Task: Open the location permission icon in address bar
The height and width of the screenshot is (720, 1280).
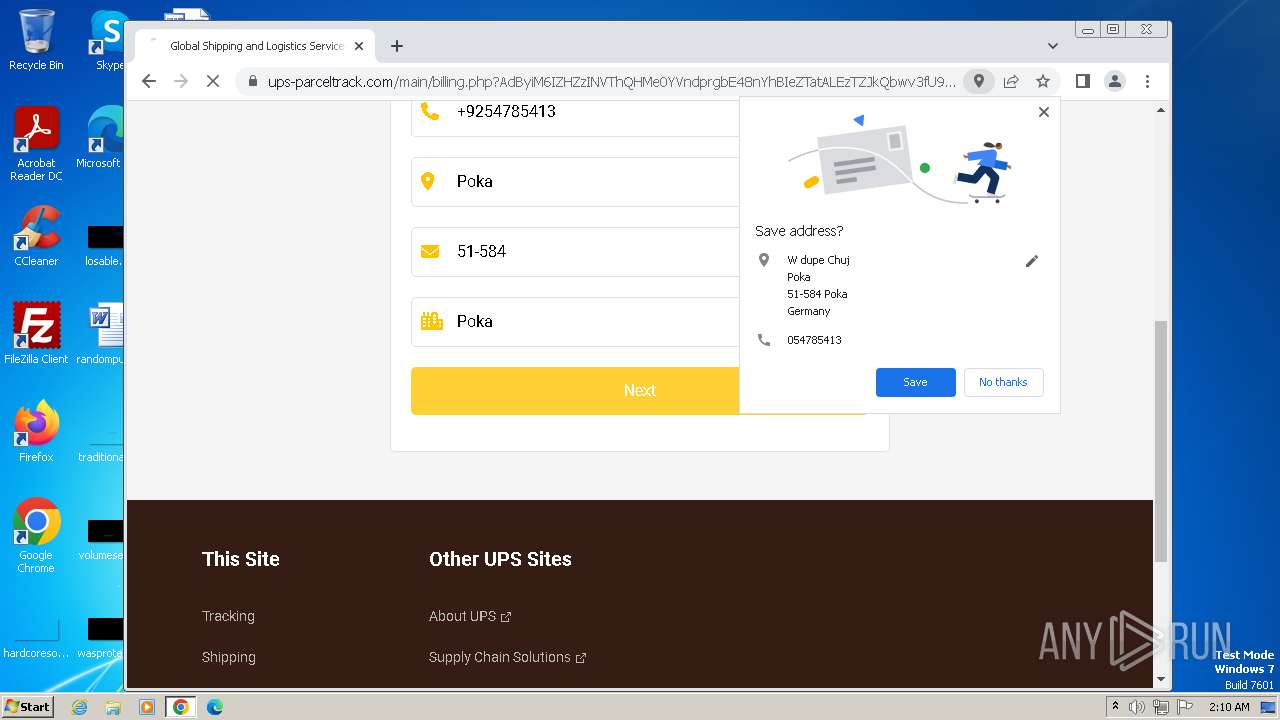Action: [979, 81]
